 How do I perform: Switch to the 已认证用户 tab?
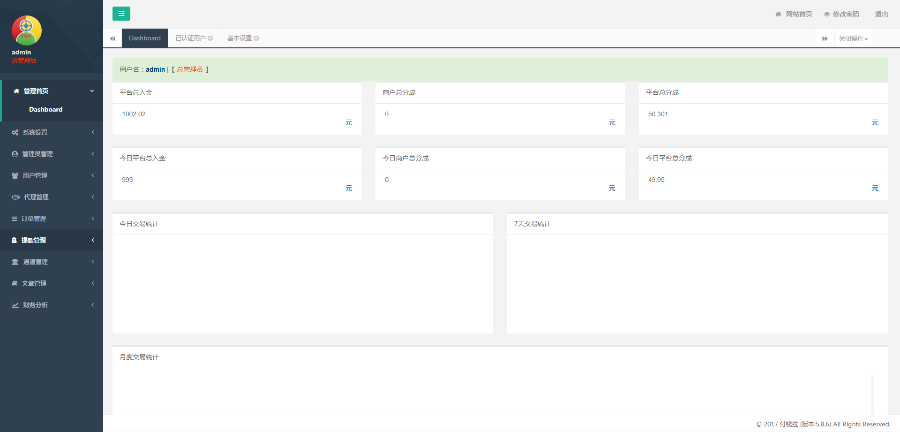point(189,38)
